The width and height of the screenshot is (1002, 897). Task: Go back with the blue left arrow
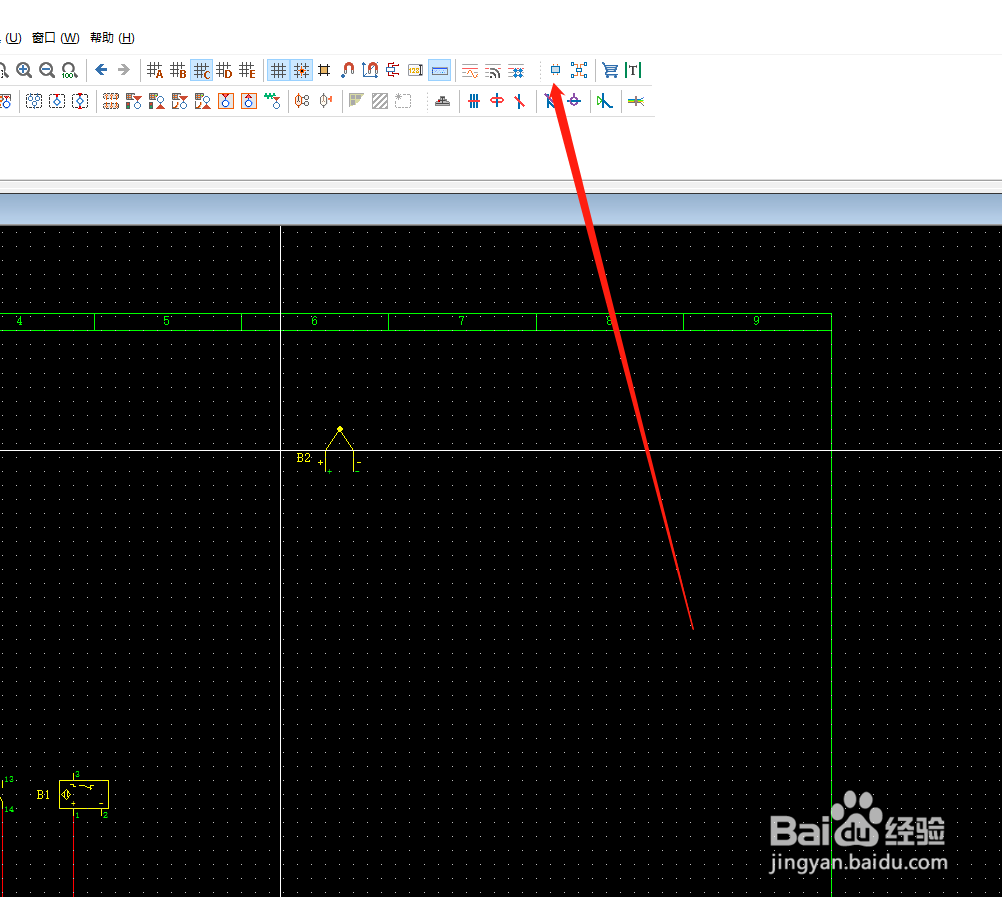[101, 70]
